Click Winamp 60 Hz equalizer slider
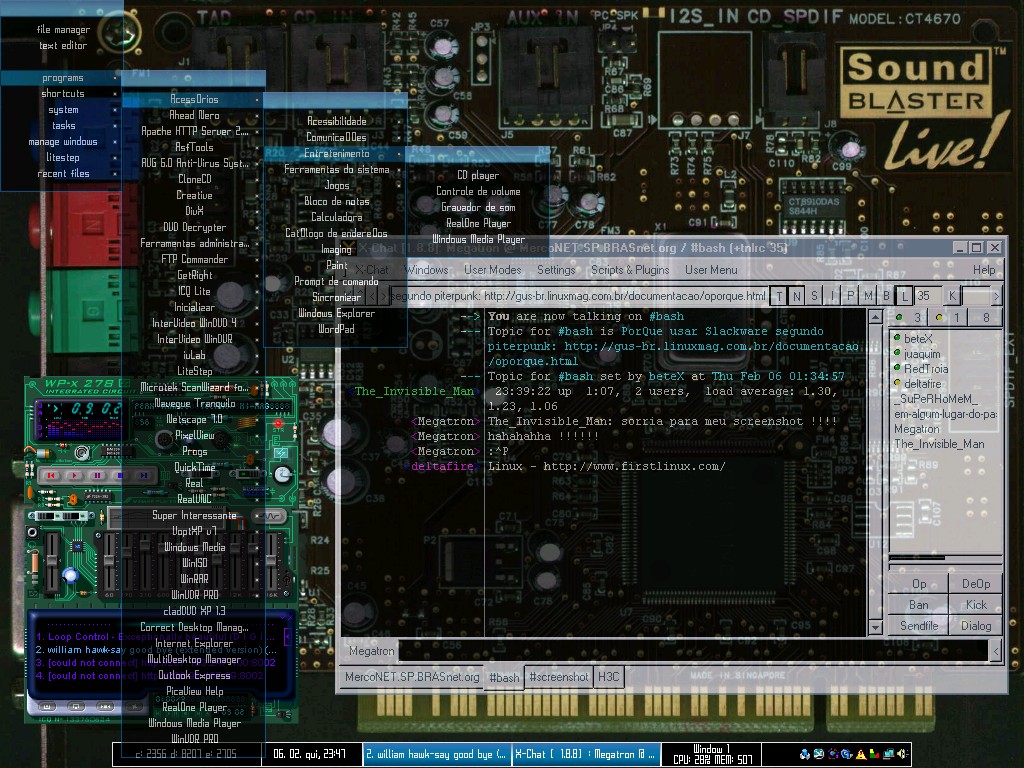The image size is (1024, 768). (x=109, y=562)
